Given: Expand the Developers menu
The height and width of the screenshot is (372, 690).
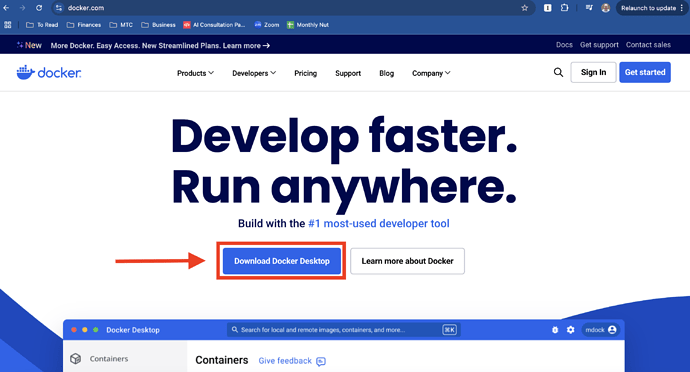Looking at the screenshot, I should pos(254,73).
